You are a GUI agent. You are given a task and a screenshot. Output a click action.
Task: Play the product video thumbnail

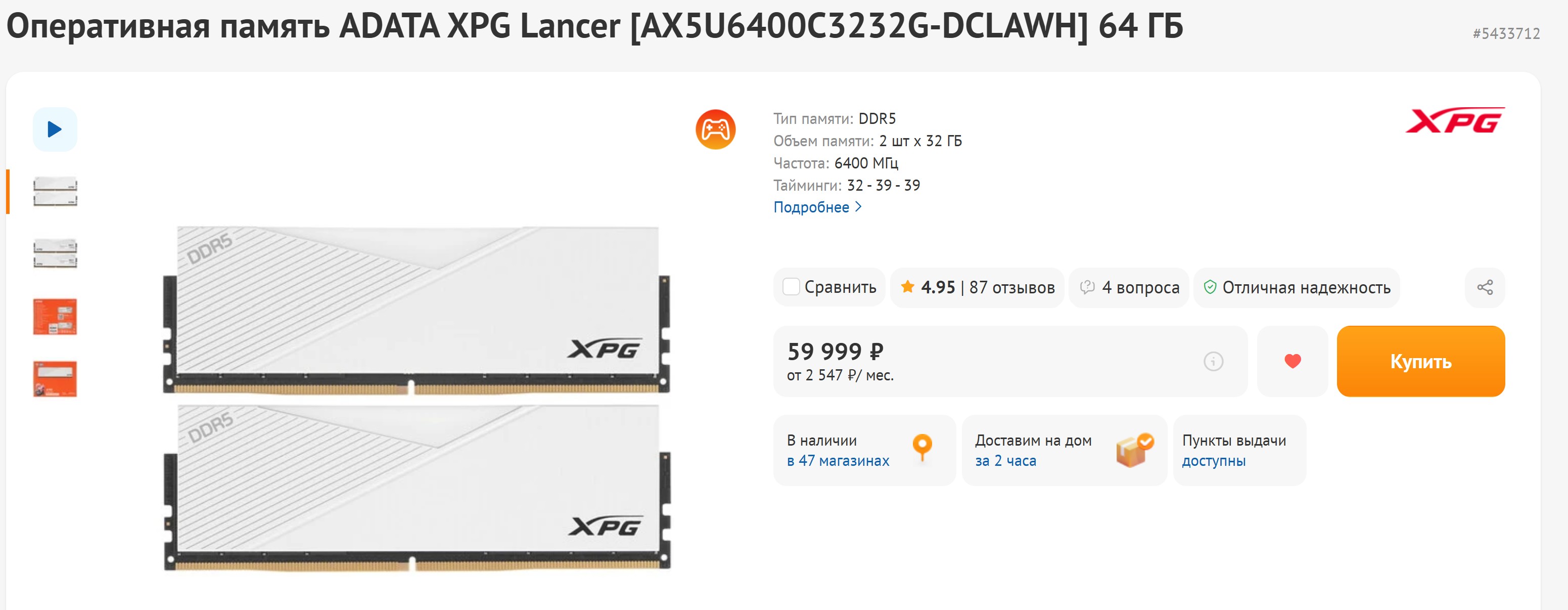[55, 129]
